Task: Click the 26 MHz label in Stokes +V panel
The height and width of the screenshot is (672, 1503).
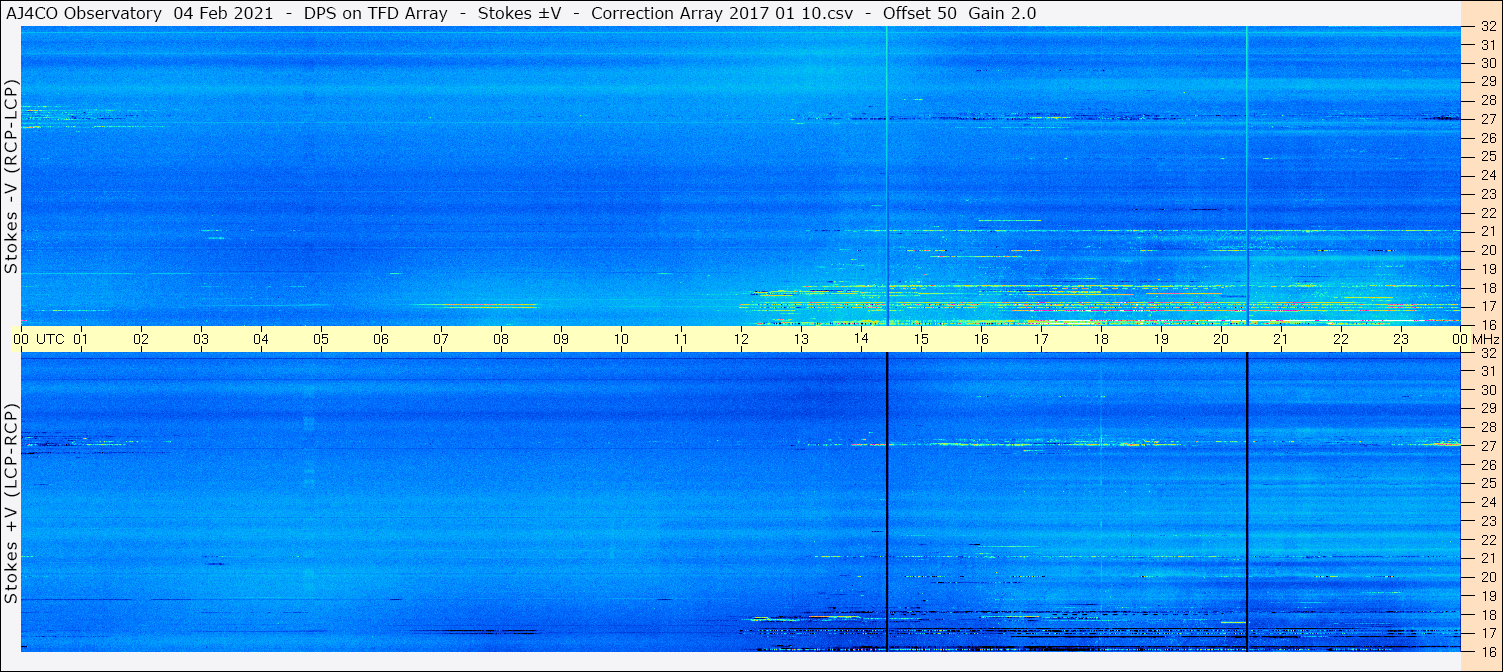Action: [x=1488, y=464]
